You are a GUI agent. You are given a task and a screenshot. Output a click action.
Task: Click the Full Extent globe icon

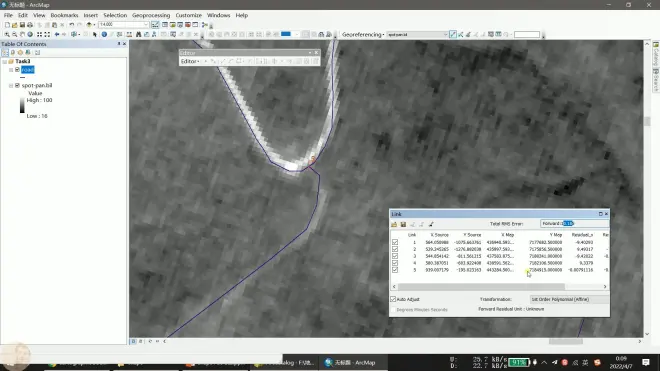(x=30, y=35)
